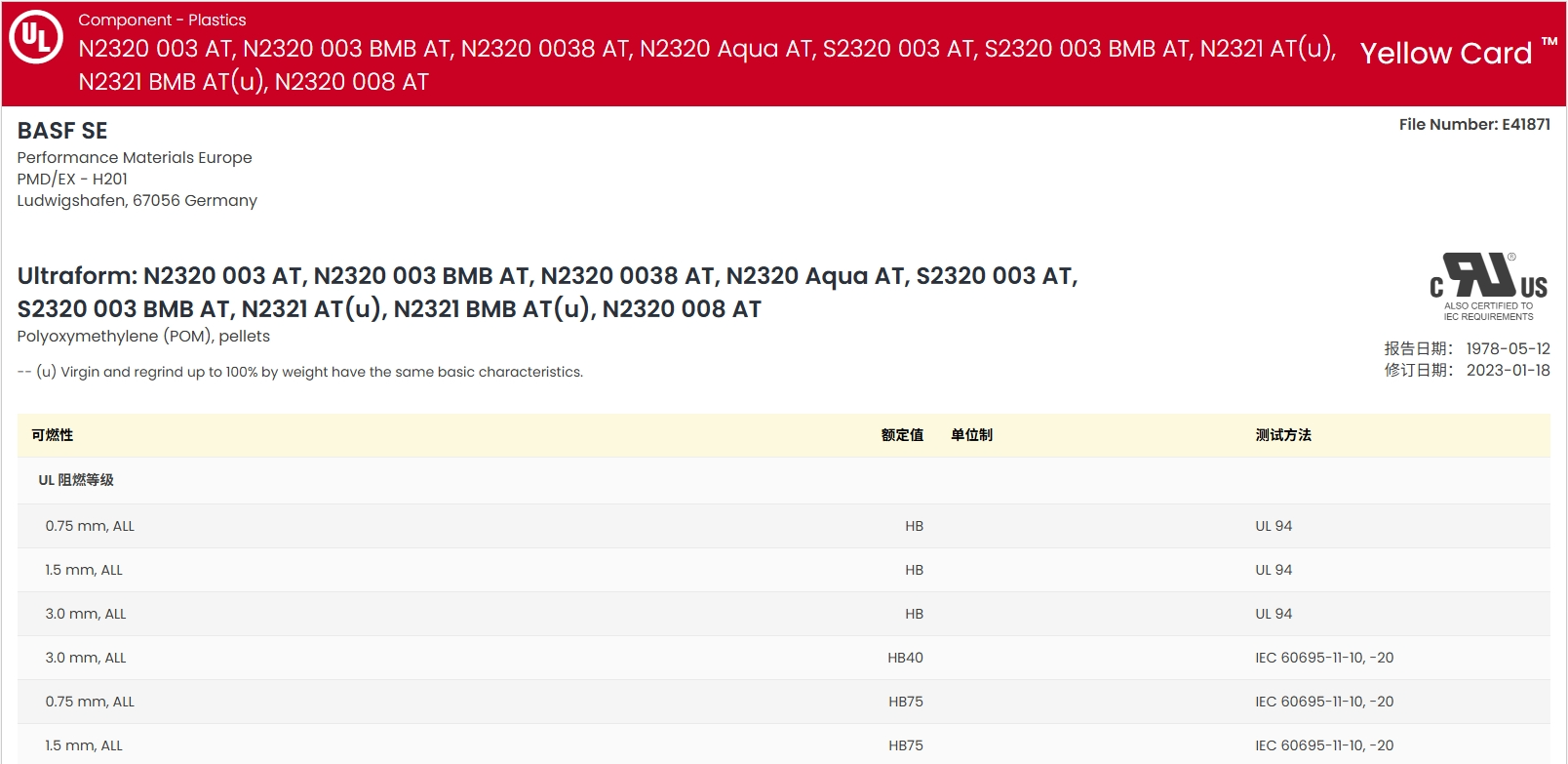Select '0.75 mm, ALL' row with HB75 rating
The width and height of the screenshot is (1568, 764).
tap(783, 702)
